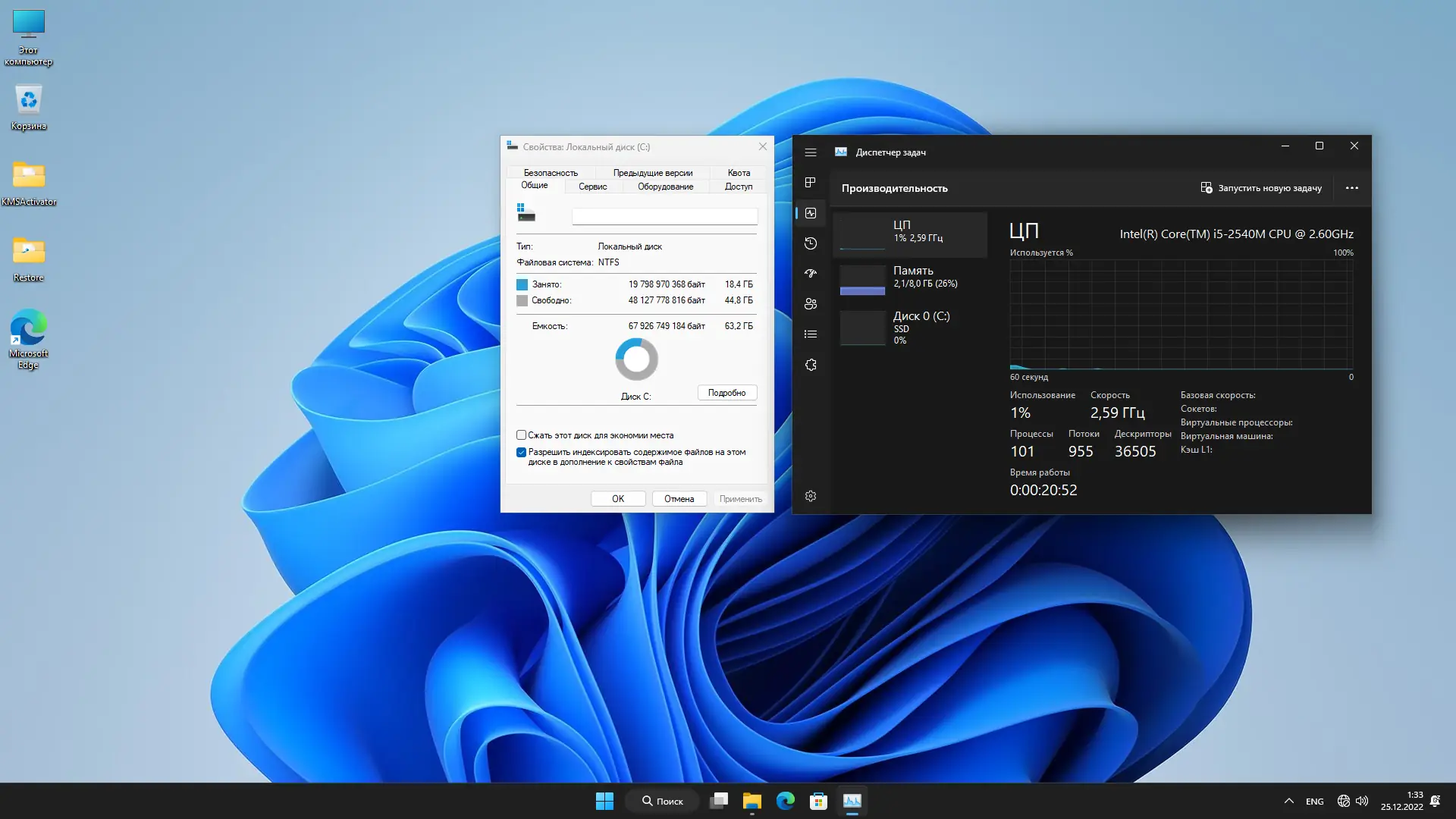The width and height of the screenshot is (1456, 819).
Task: Select Диск 0 (C:) performance item
Action: pyautogui.click(x=910, y=327)
